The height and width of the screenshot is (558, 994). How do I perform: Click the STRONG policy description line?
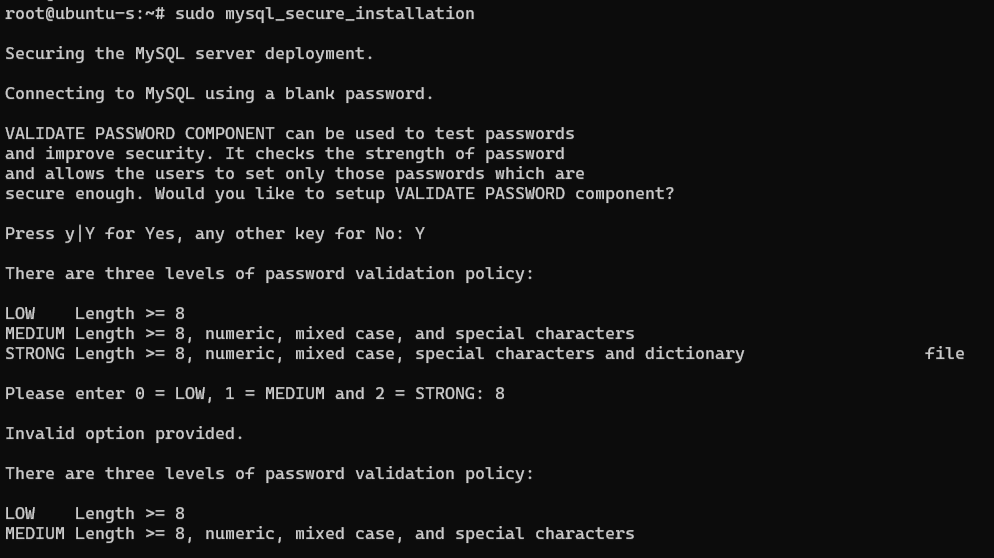pos(374,354)
